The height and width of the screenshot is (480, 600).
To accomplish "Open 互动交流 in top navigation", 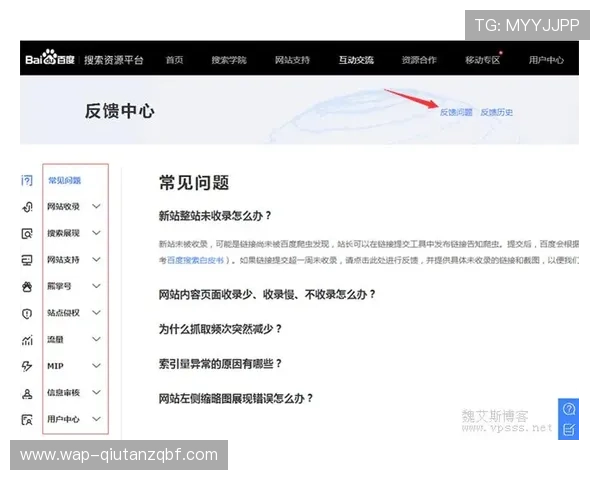I will (356, 60).
